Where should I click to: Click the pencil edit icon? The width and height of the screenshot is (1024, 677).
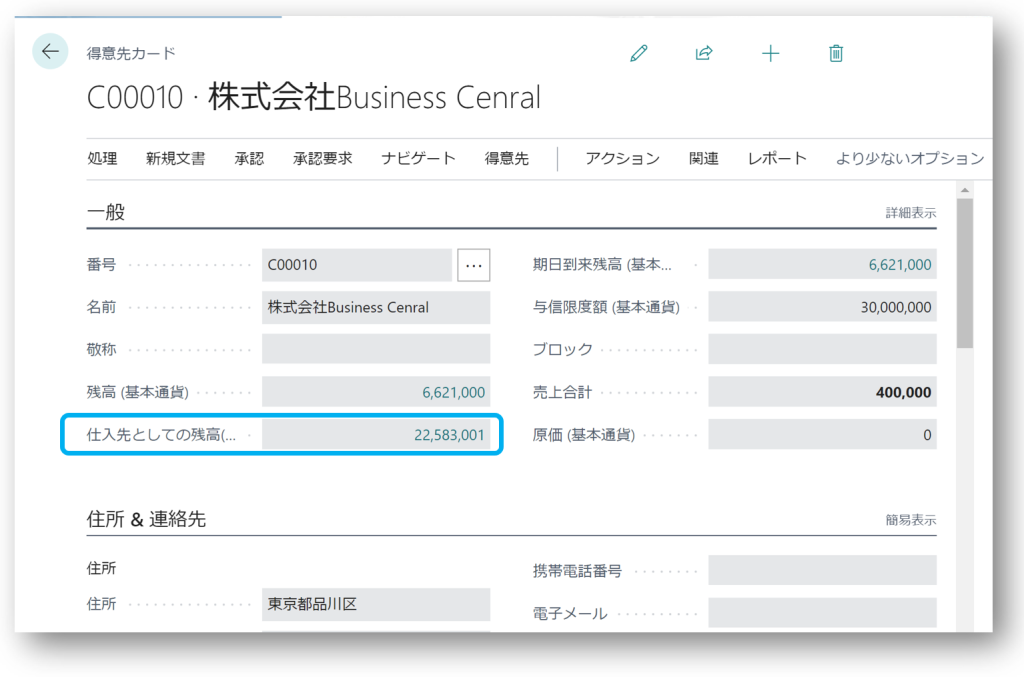tap(639, 53)
